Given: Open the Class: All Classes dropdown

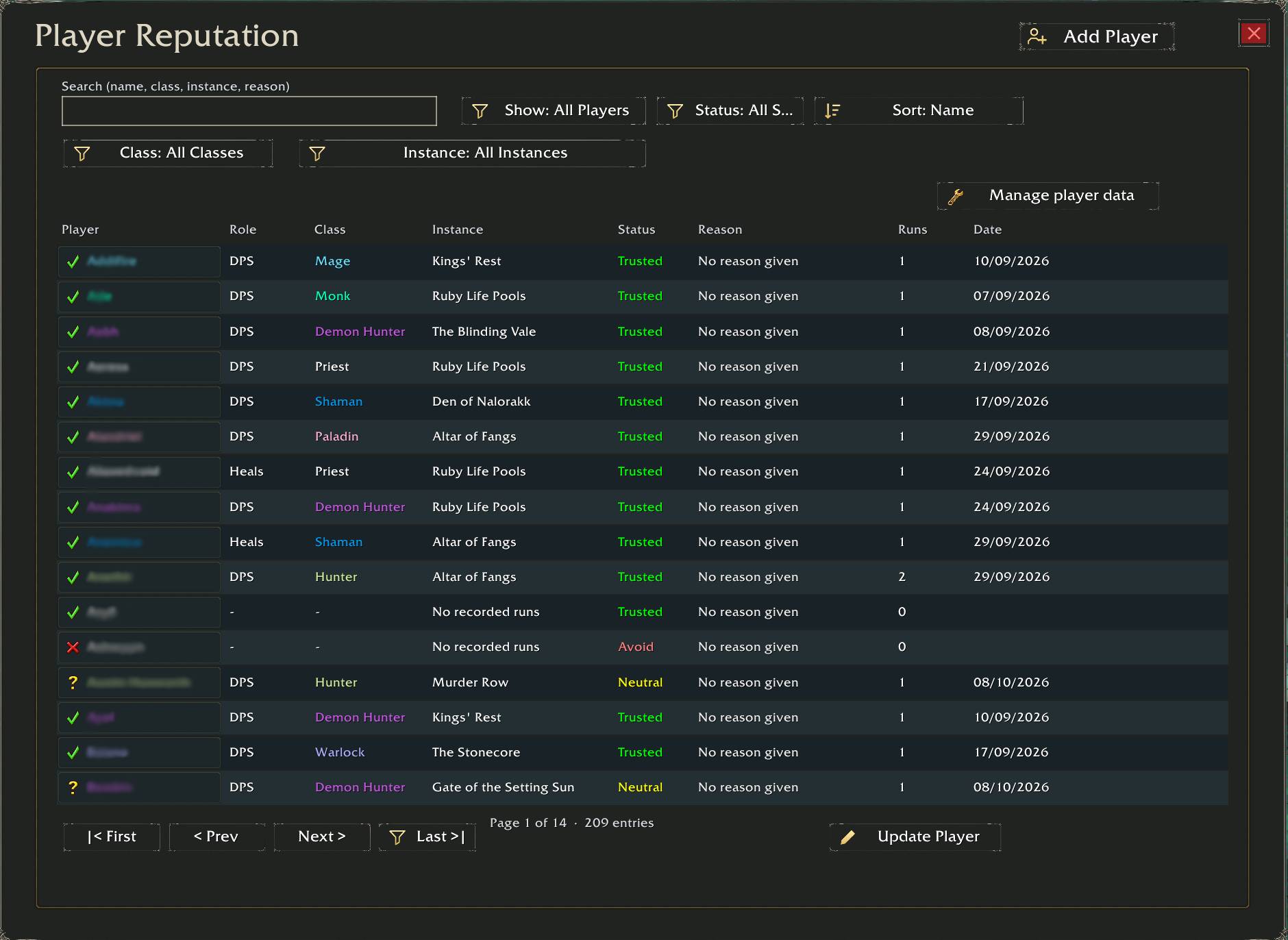Looking at the screenshot, I should pyautogui.click(x=168, y=153).
